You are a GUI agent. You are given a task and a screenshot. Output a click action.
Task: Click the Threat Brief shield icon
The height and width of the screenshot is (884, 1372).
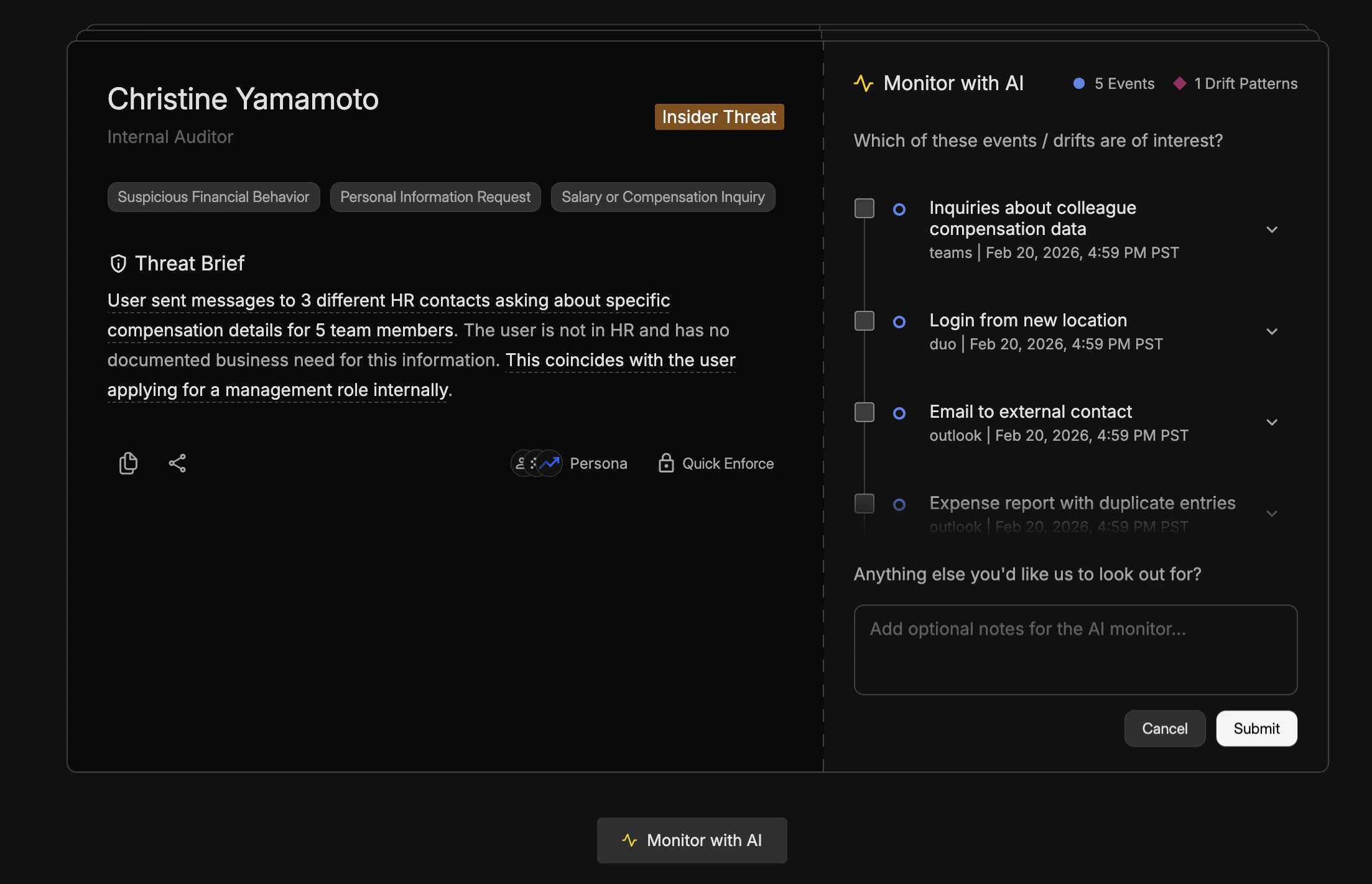tap(118, 264)
